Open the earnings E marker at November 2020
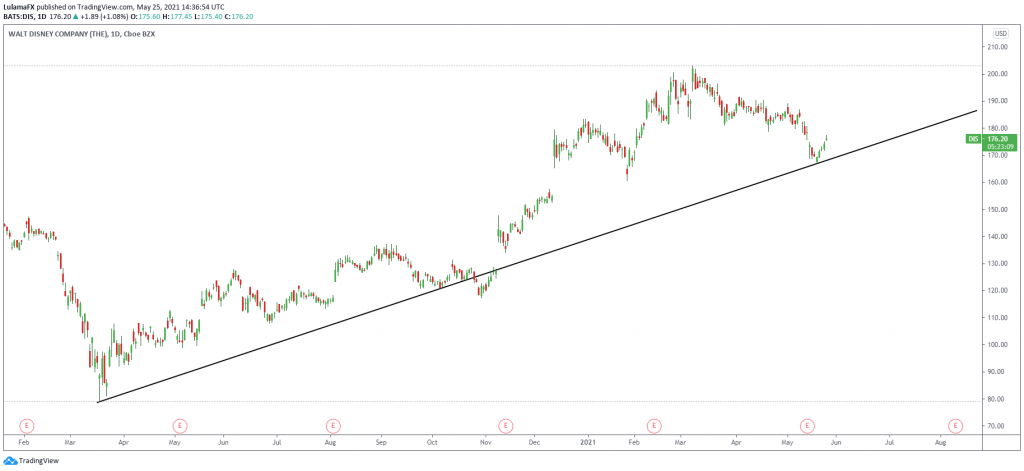 (505, 426)
